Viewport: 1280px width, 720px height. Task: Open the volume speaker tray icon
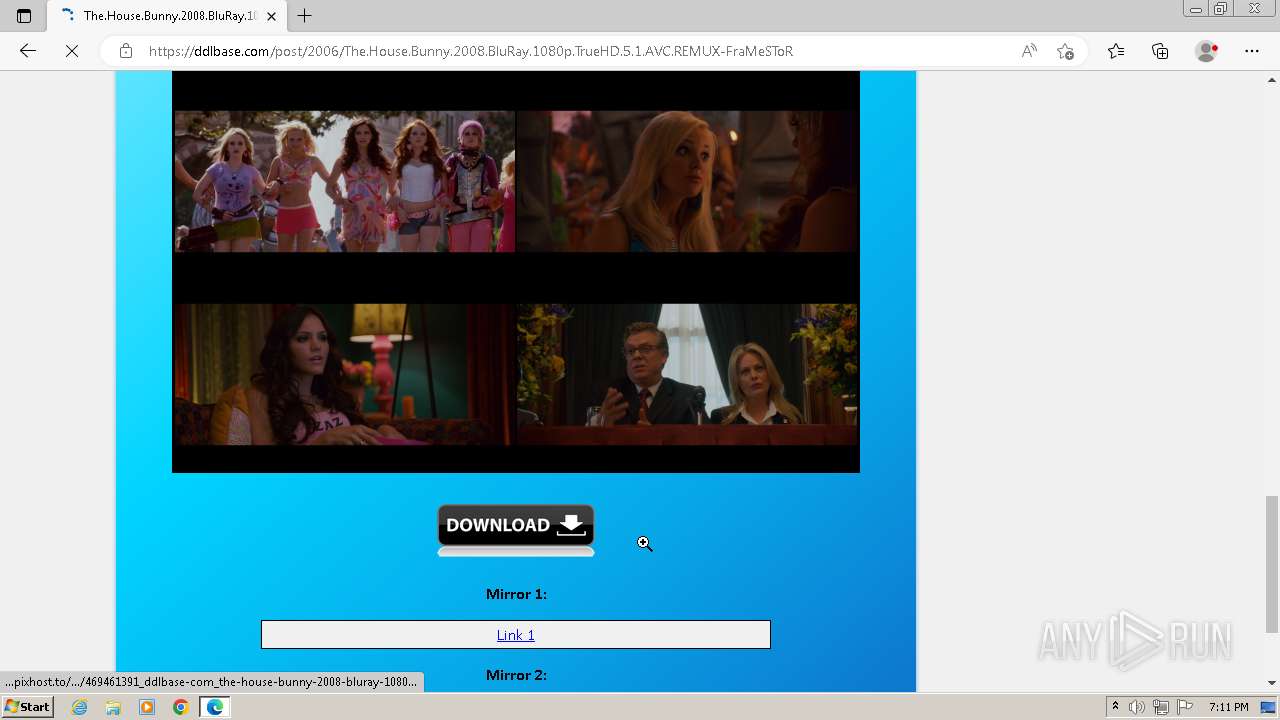point(1137,707)
